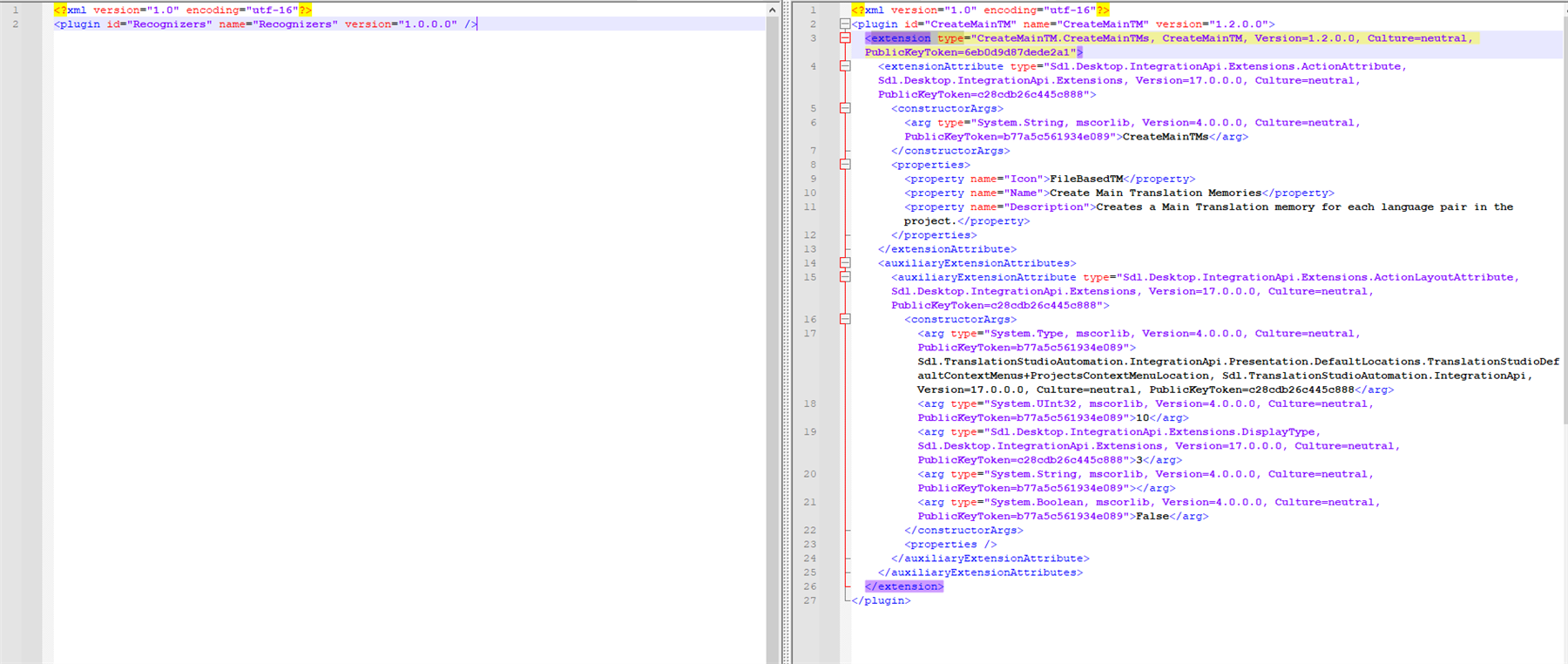Click the highlighted <extension tag on line 3
Viewport: 1568px width, 664px height.
pyautogui.click(x=898, y=38)
